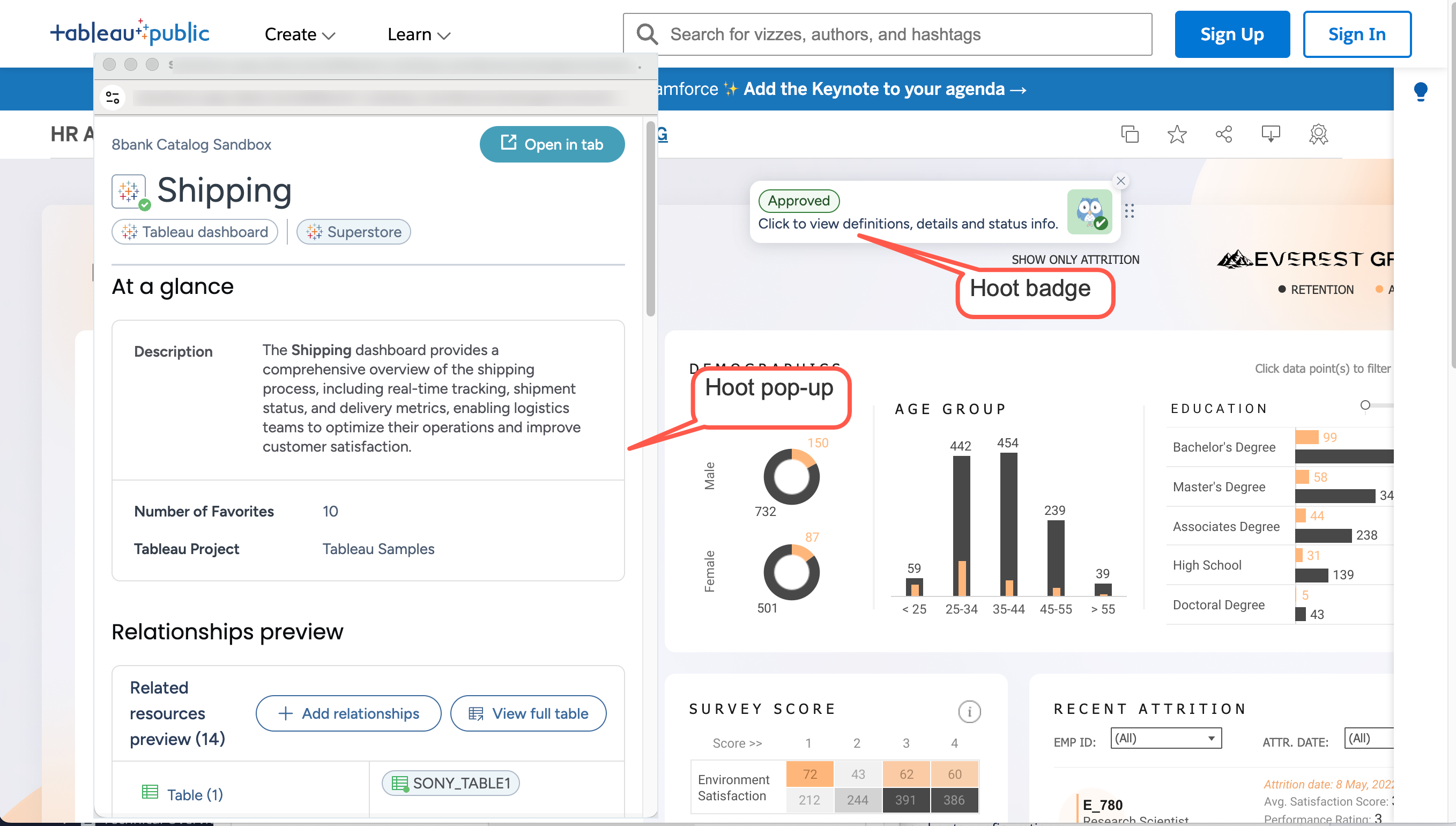Favorite the viz with star icon

(x=1177, y=135)
